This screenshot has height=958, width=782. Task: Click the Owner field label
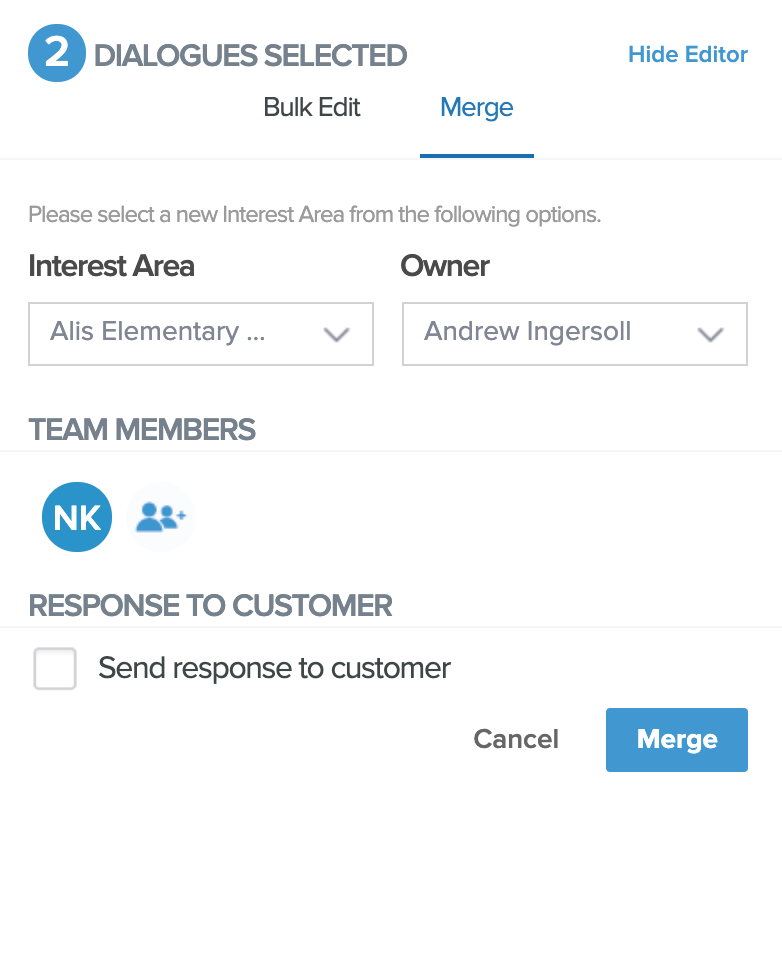click(x=445, y=266)
